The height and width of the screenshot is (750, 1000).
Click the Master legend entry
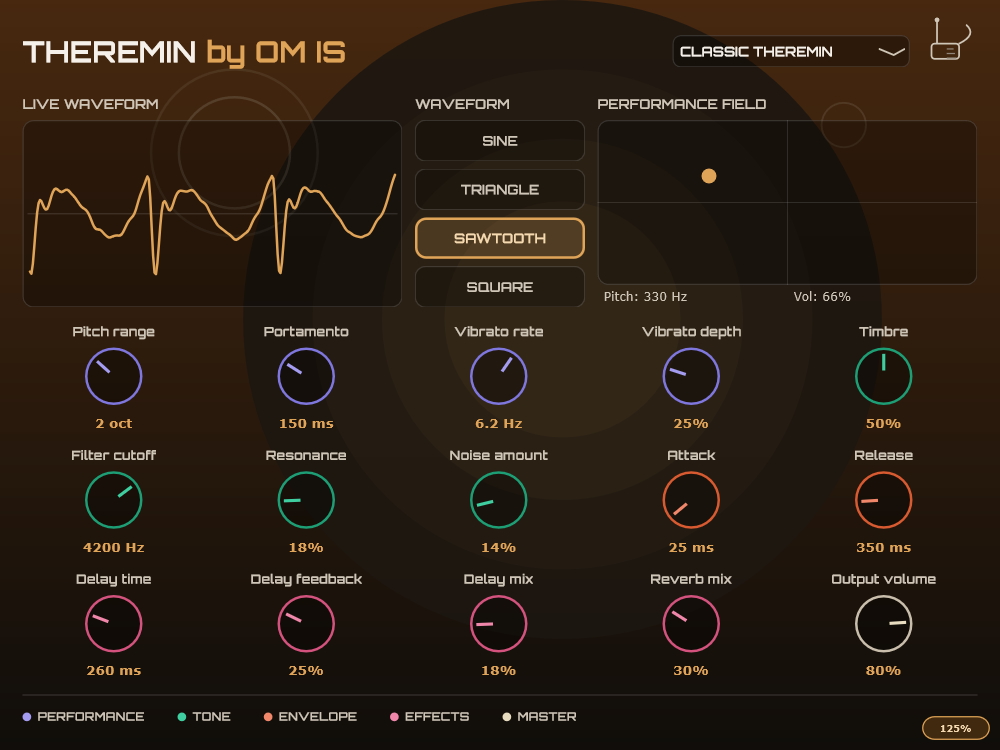(x=540, y=717)
